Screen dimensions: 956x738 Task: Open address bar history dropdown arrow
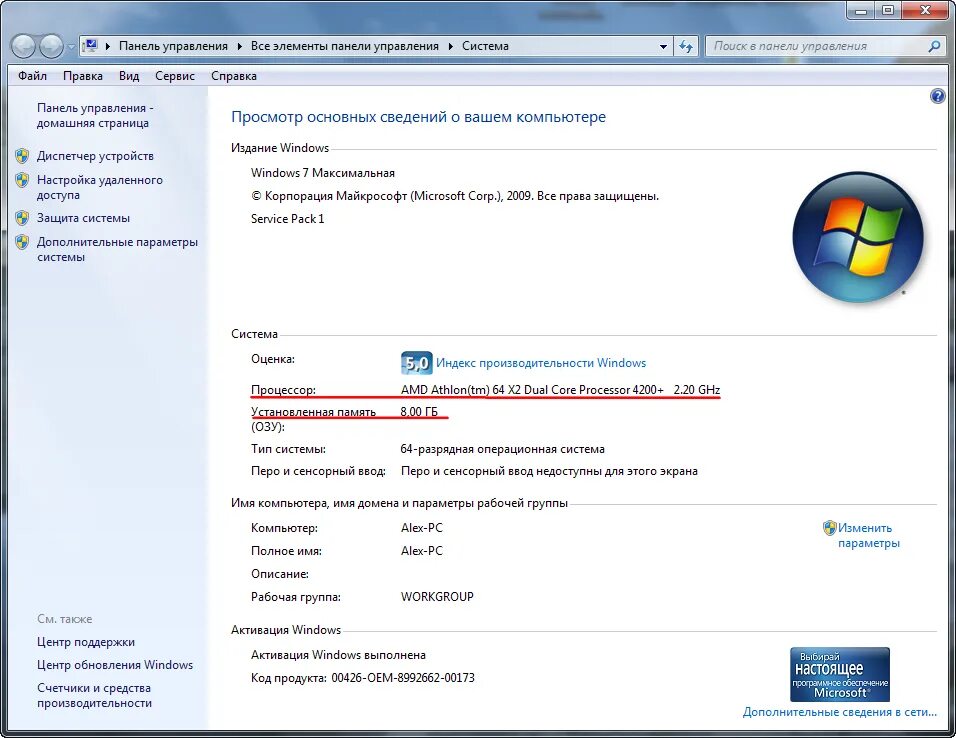tap(663, 46)
